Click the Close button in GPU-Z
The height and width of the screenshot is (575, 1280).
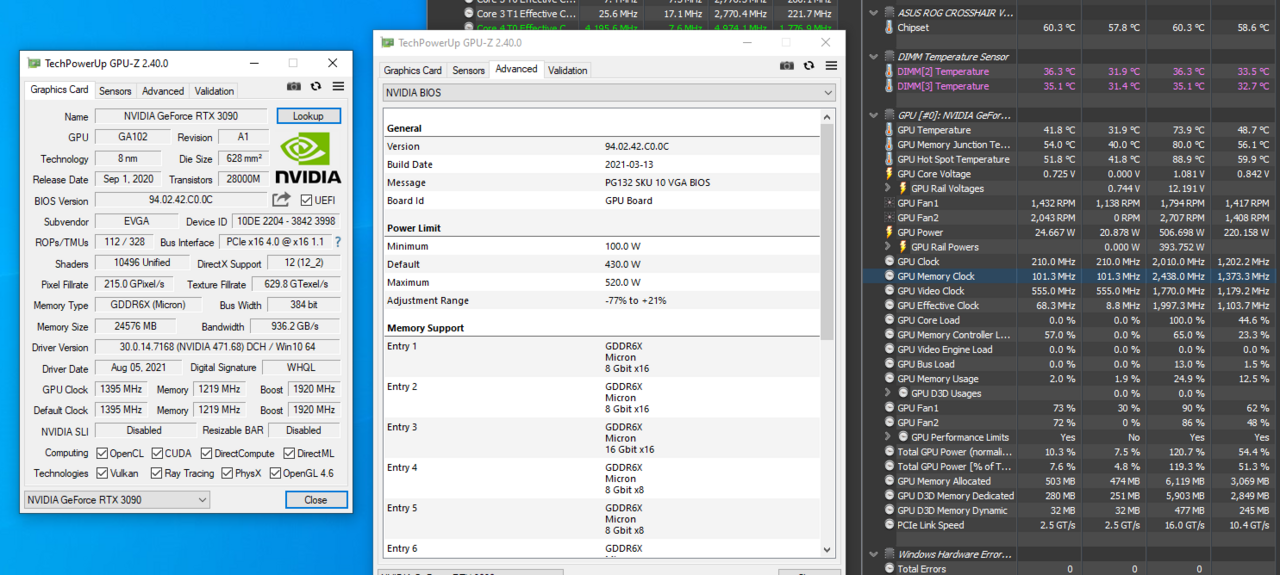(x=316, y=500)
